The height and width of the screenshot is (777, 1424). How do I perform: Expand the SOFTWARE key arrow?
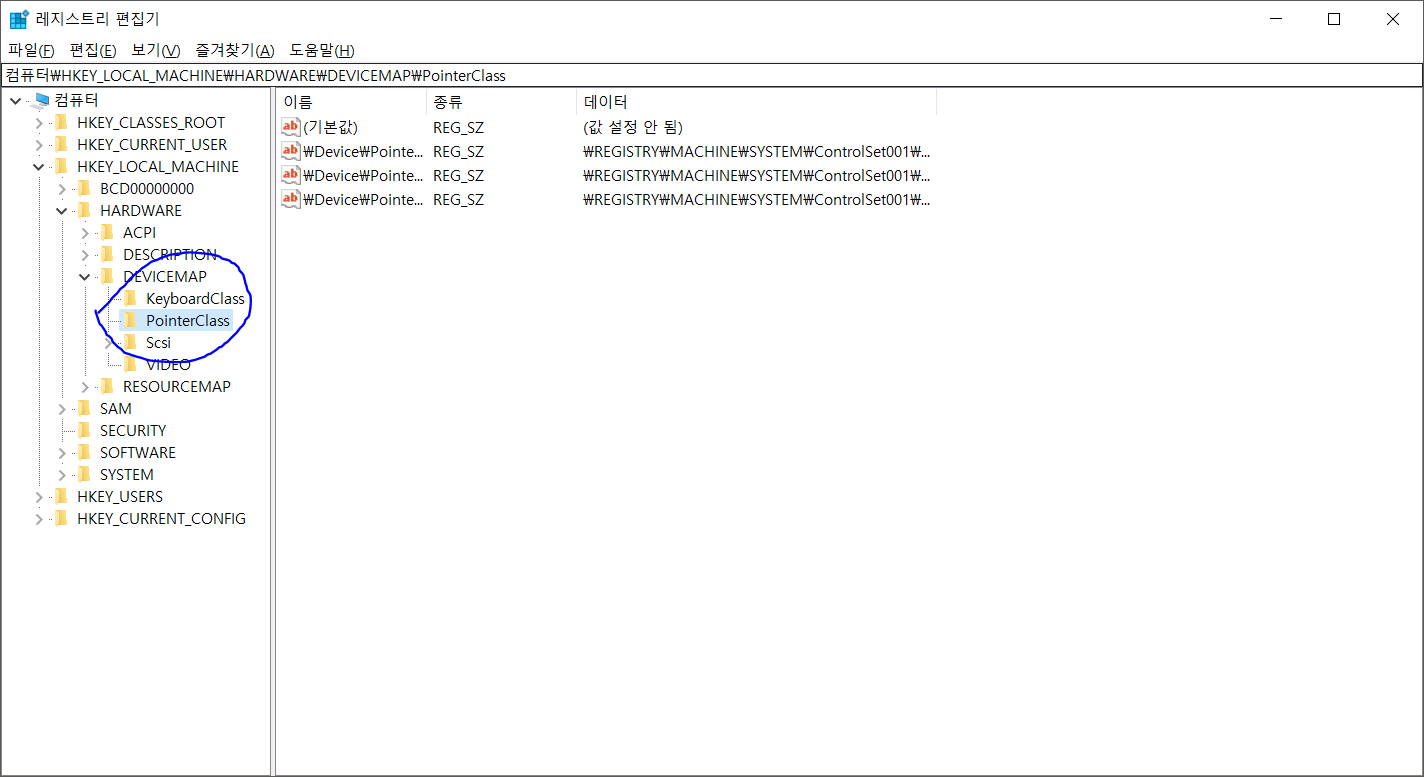(62, 453)
